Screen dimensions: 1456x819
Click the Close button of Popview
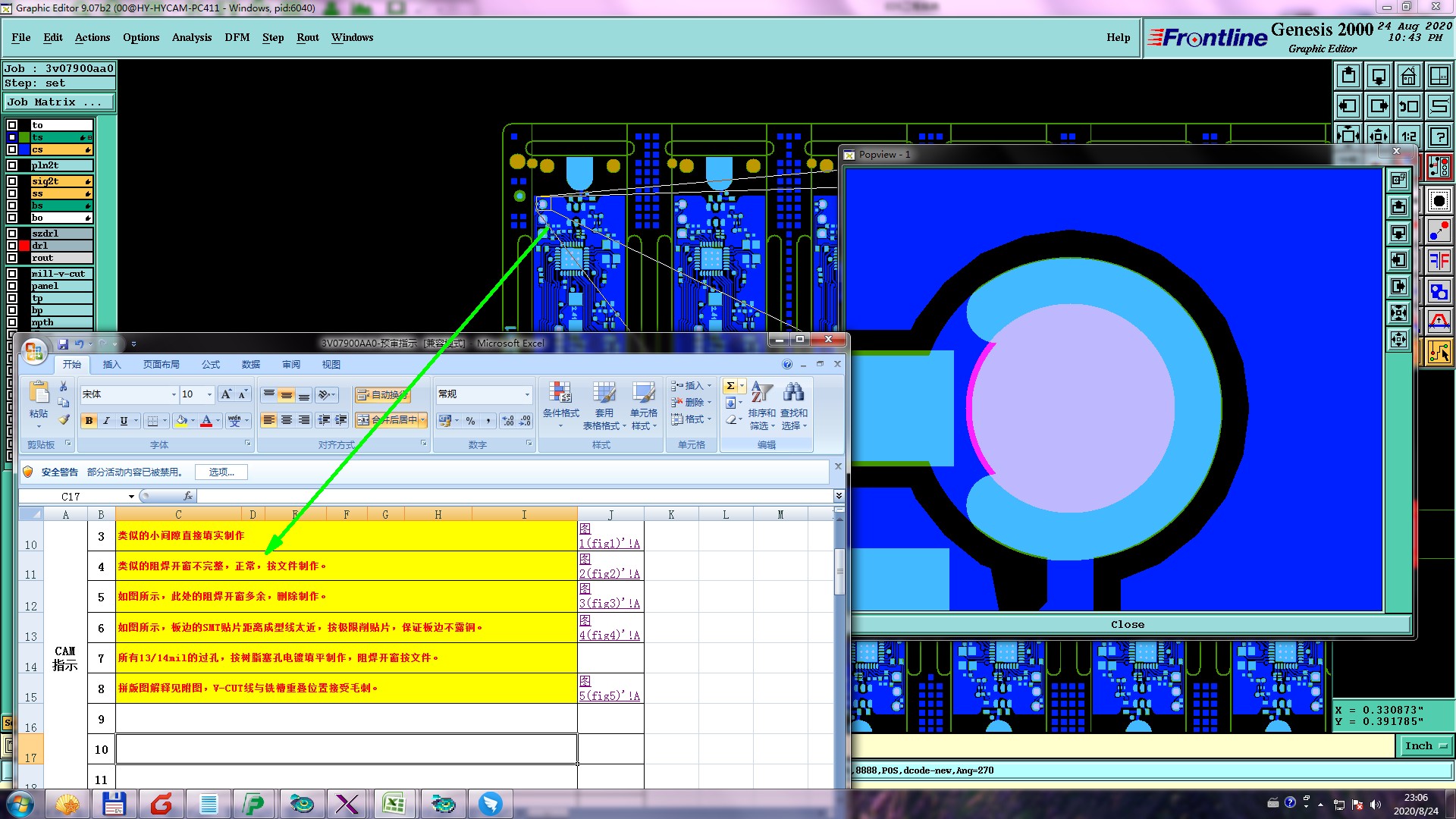(x=1128, y=625)
